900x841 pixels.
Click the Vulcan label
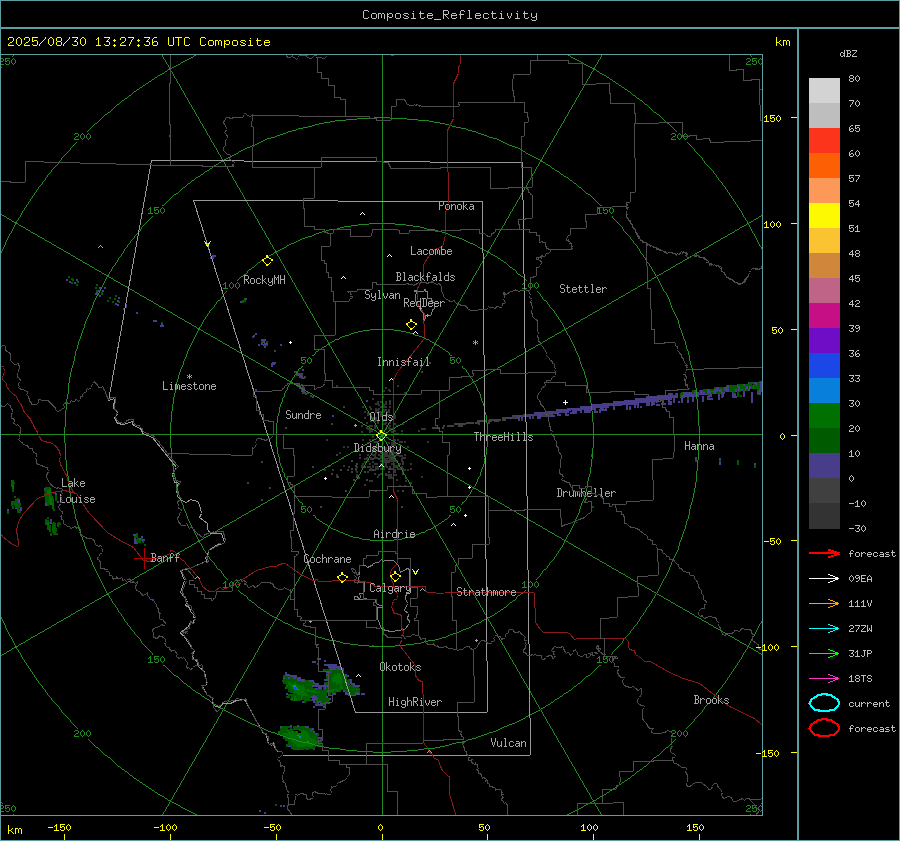pos(508,743)
